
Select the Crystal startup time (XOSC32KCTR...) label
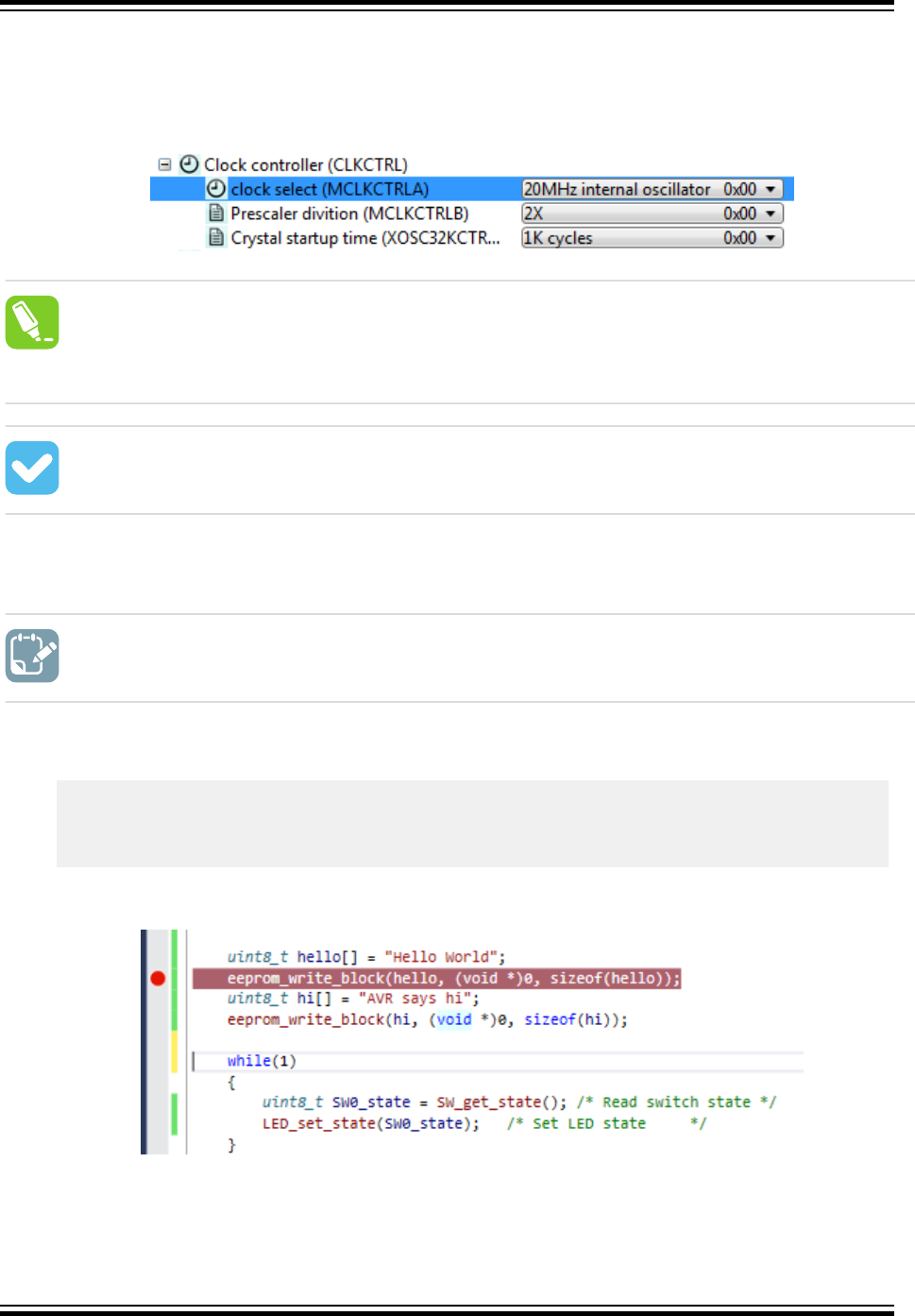[x=365, y=238]
